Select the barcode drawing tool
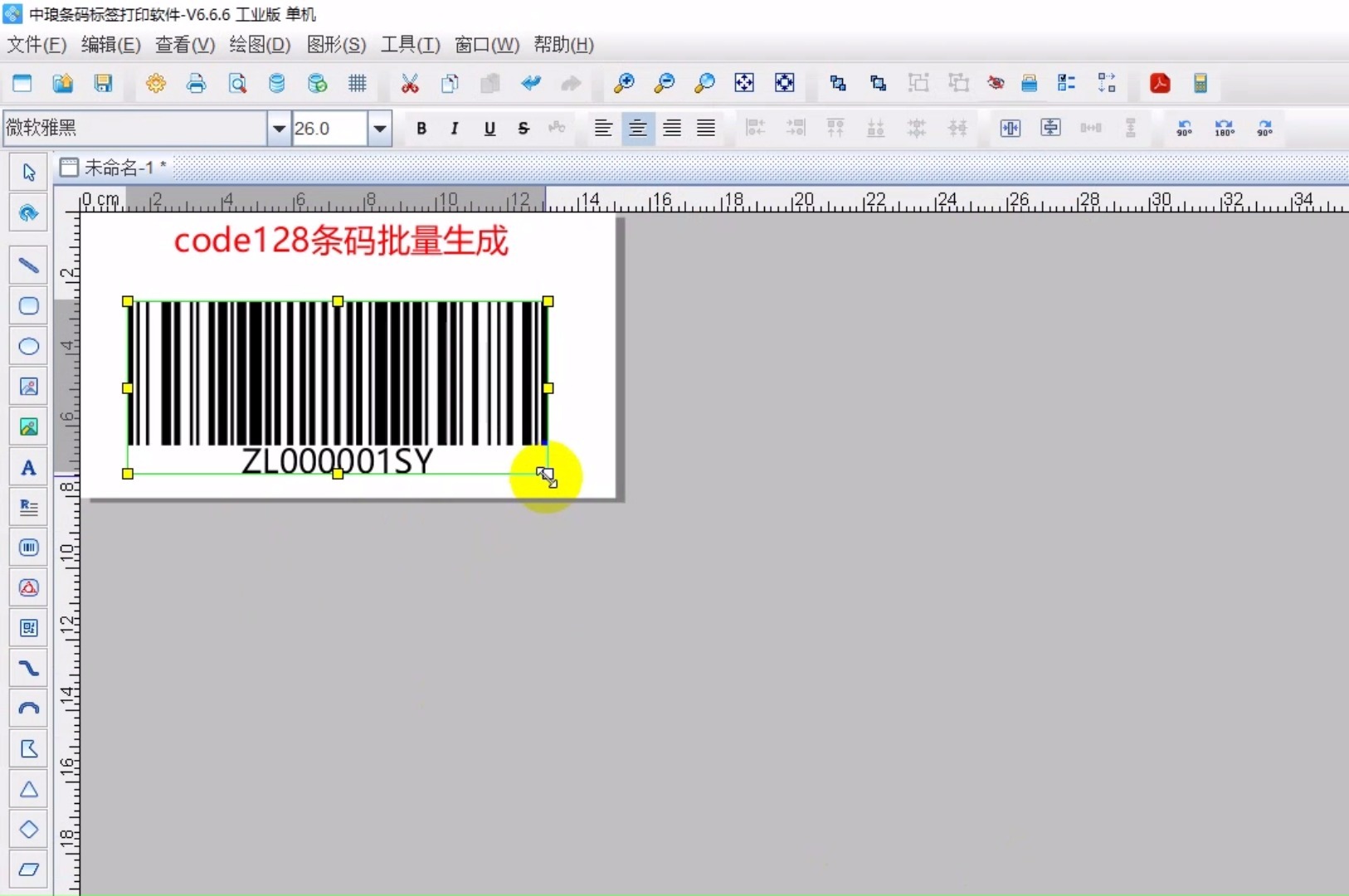This screenshot has width=1349, height=896. point(29,548)
